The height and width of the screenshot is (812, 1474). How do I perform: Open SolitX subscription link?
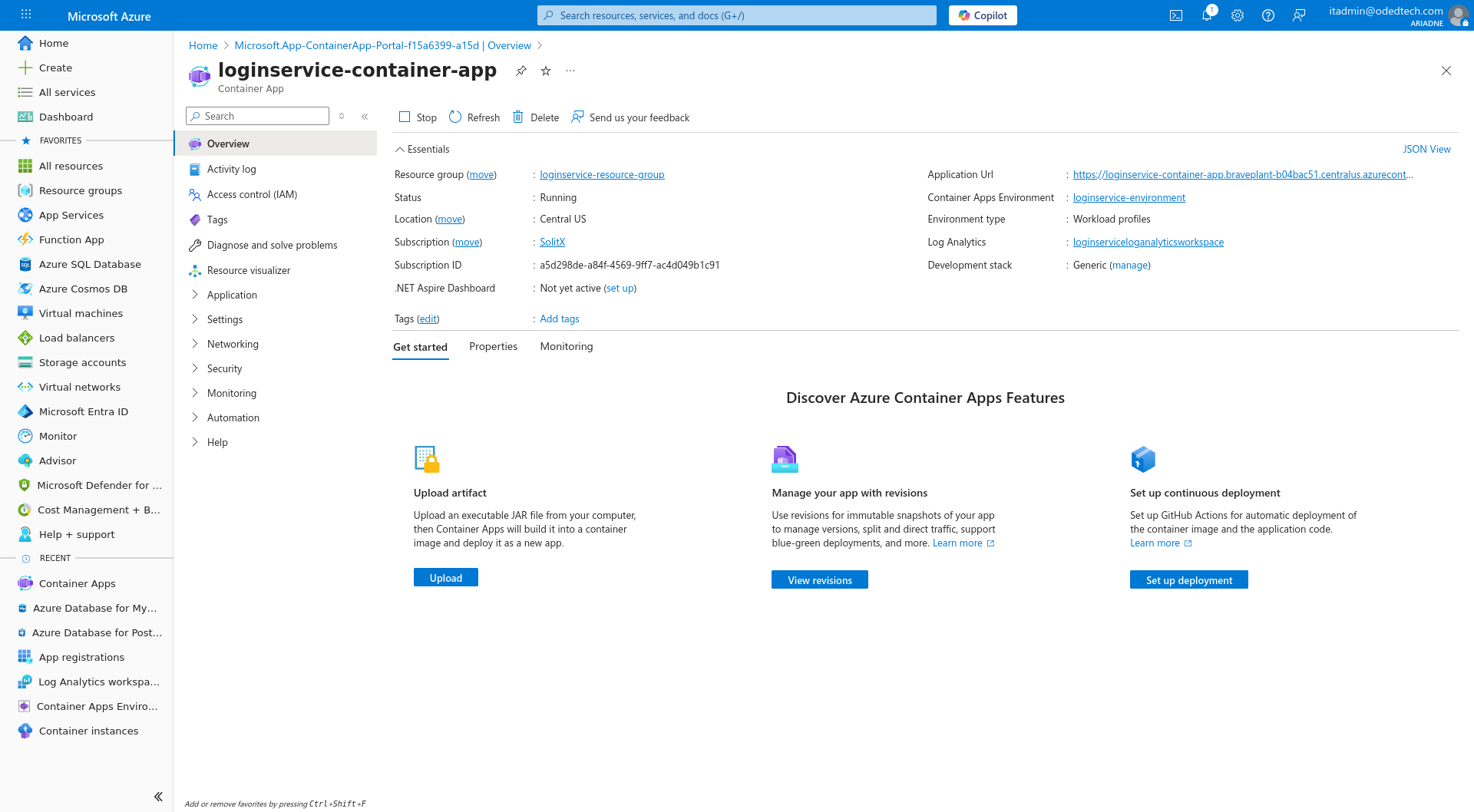[x=552, y=242]
